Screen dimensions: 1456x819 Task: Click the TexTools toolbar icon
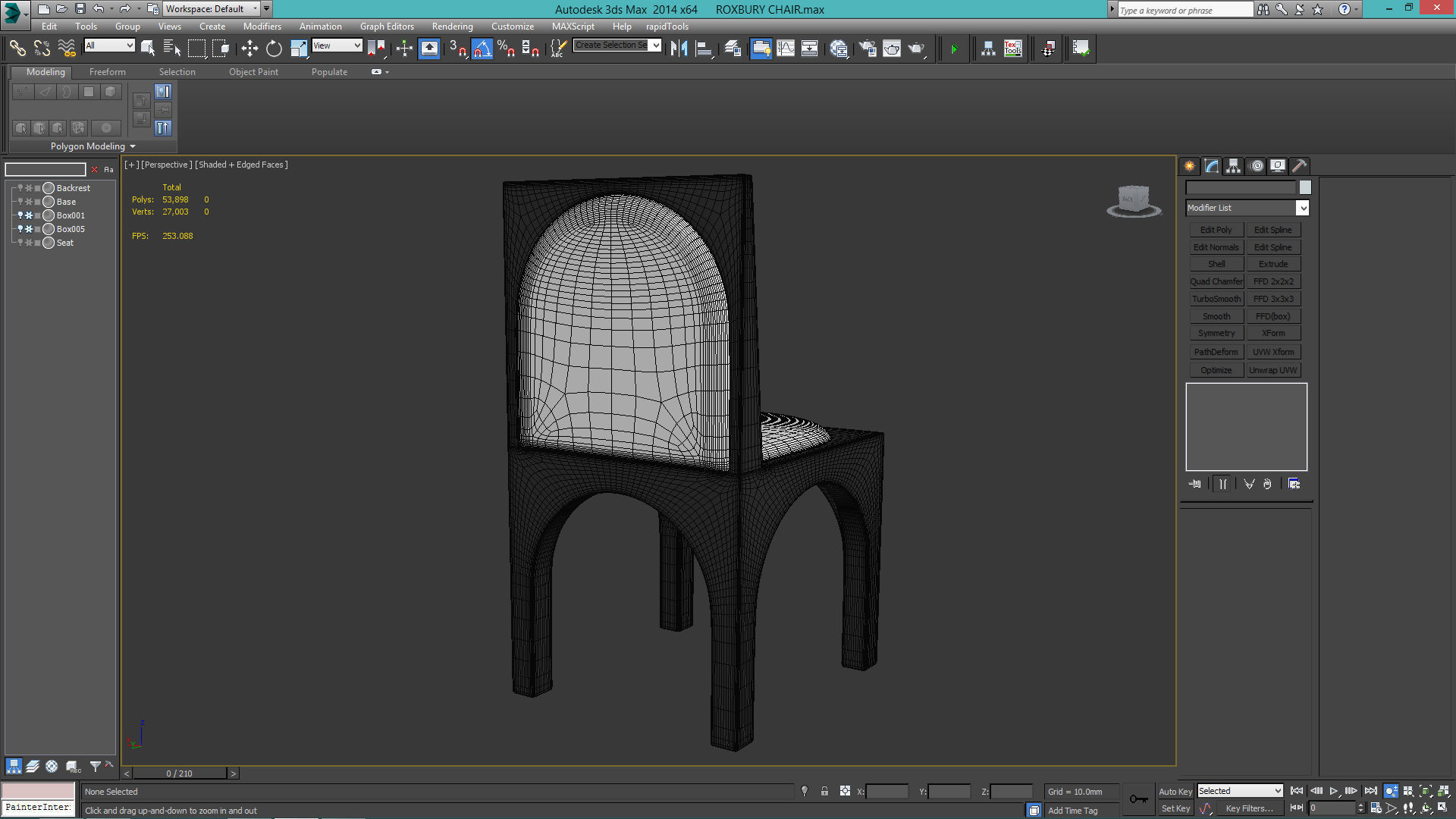[x=1013, y=49]
